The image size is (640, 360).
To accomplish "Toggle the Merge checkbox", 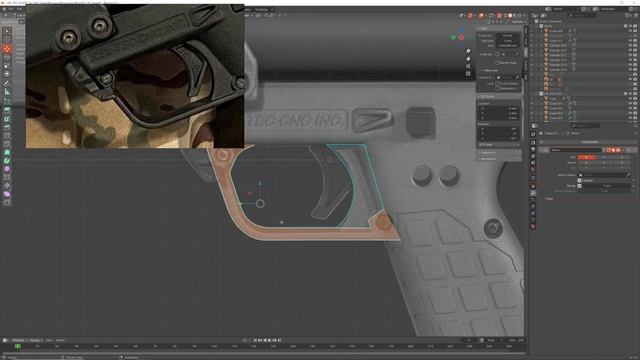I will (580, 186).
